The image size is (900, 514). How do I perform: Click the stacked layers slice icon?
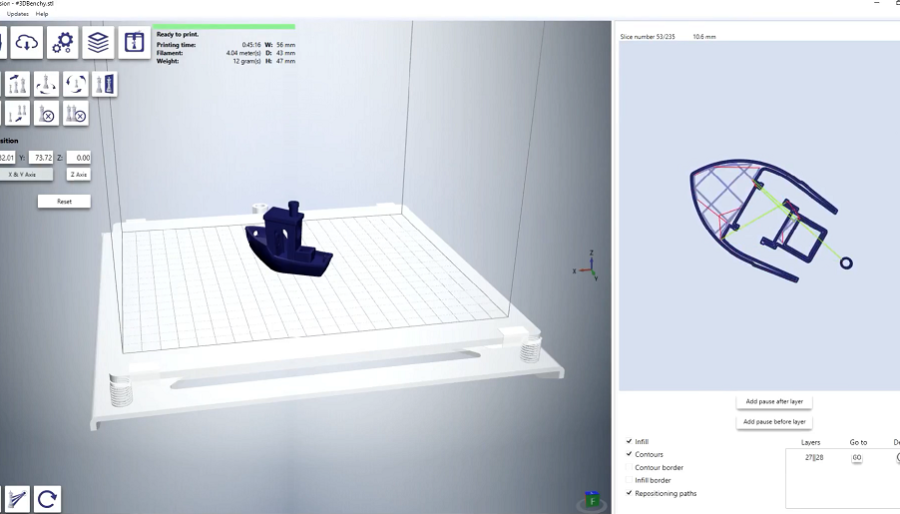(98, 42)
